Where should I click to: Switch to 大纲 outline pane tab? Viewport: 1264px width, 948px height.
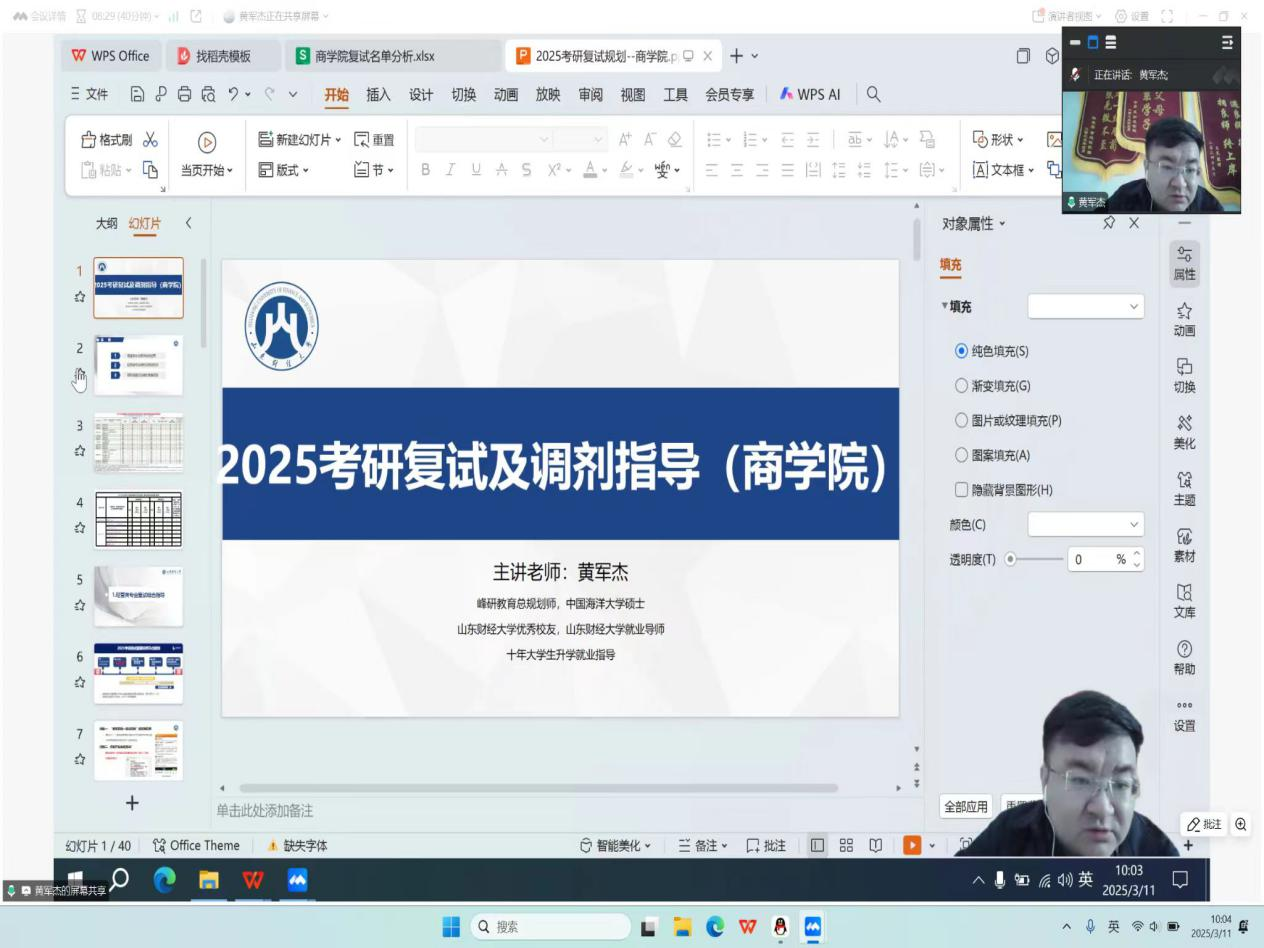click(x=107, y=224)
